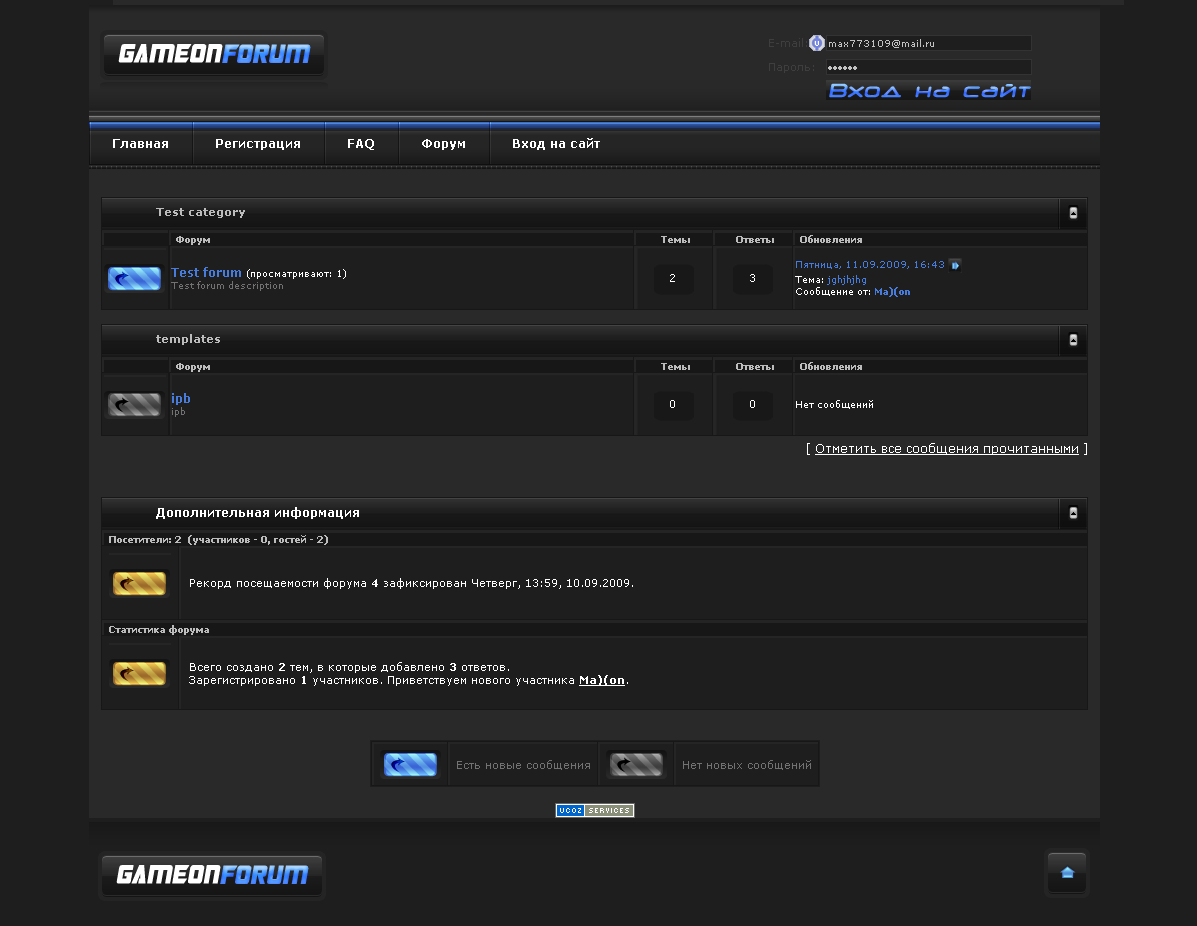Open the Ma)(on member profile link in statistics
This screenshot has width=1197, height=926.
602,680
